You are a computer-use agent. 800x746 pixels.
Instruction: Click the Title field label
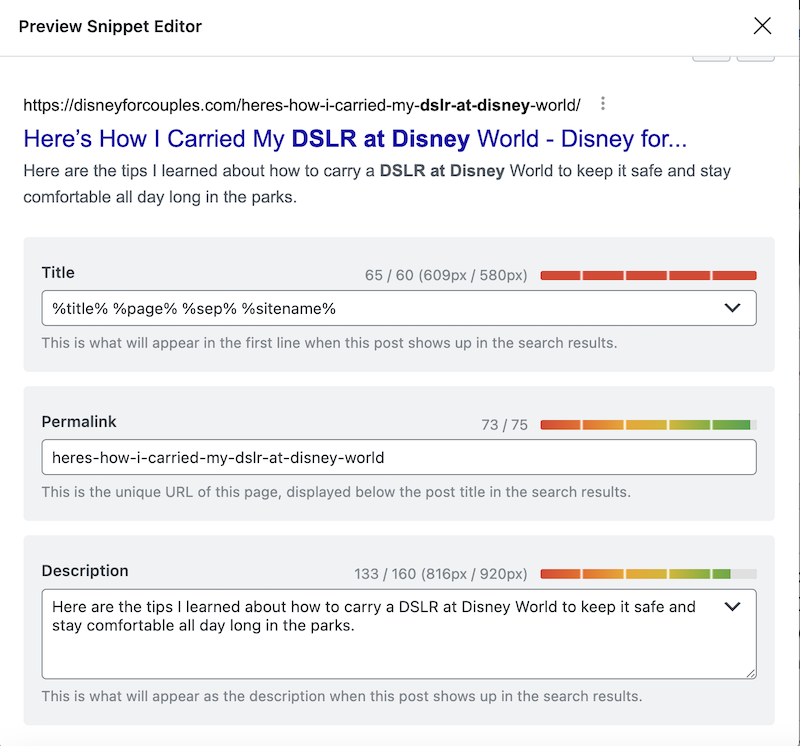(58, 272)
